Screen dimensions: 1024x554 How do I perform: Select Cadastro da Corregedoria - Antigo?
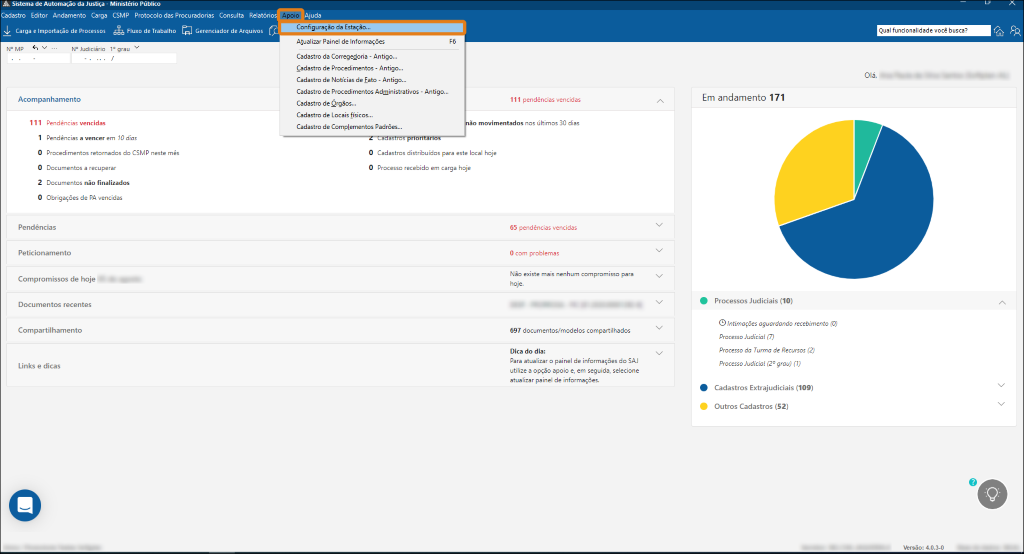pos(372,56)
